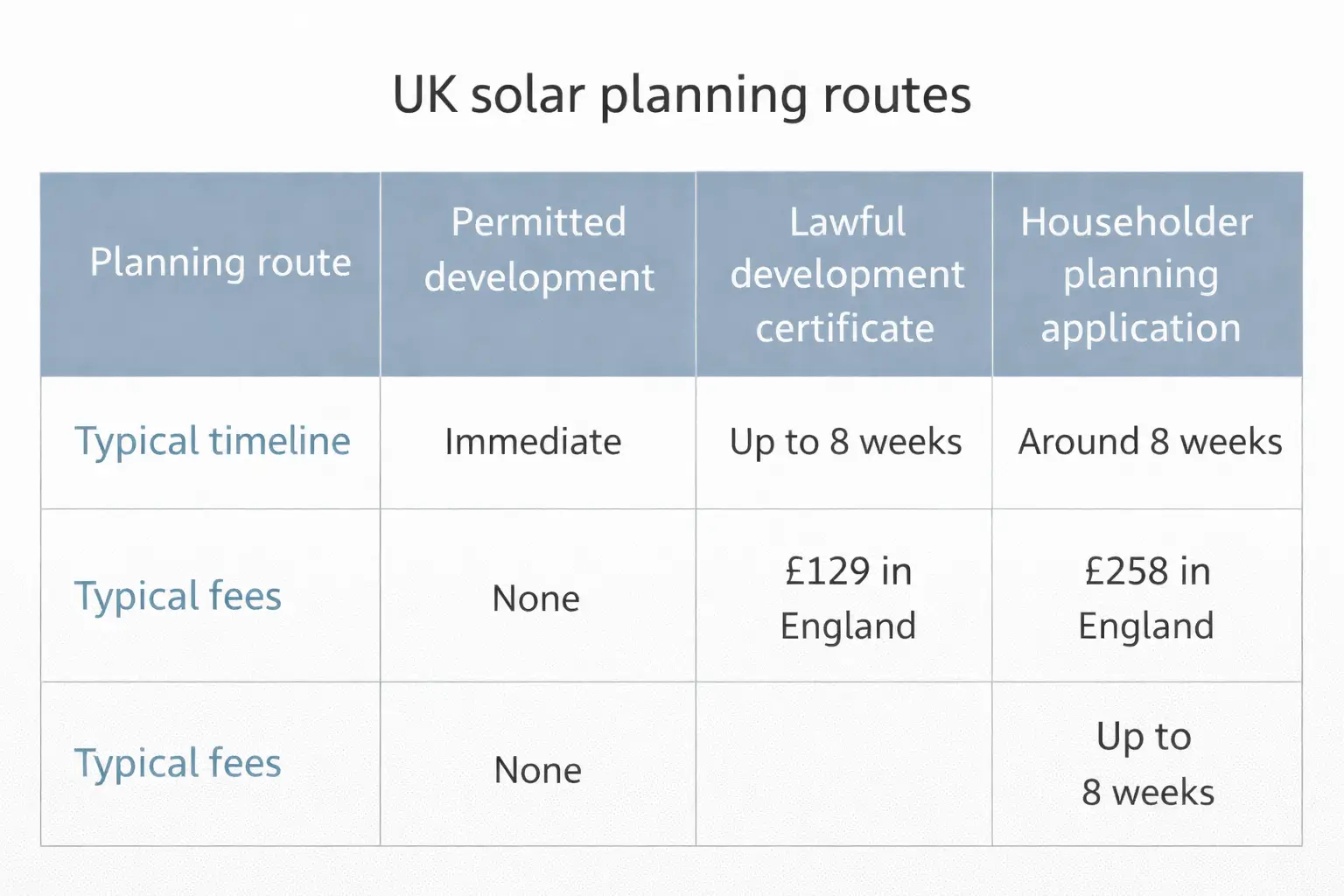Viewport: 1344px width, 896px height.
Task: Click the word 'certificate' in the header row
Action: (844, 329)
